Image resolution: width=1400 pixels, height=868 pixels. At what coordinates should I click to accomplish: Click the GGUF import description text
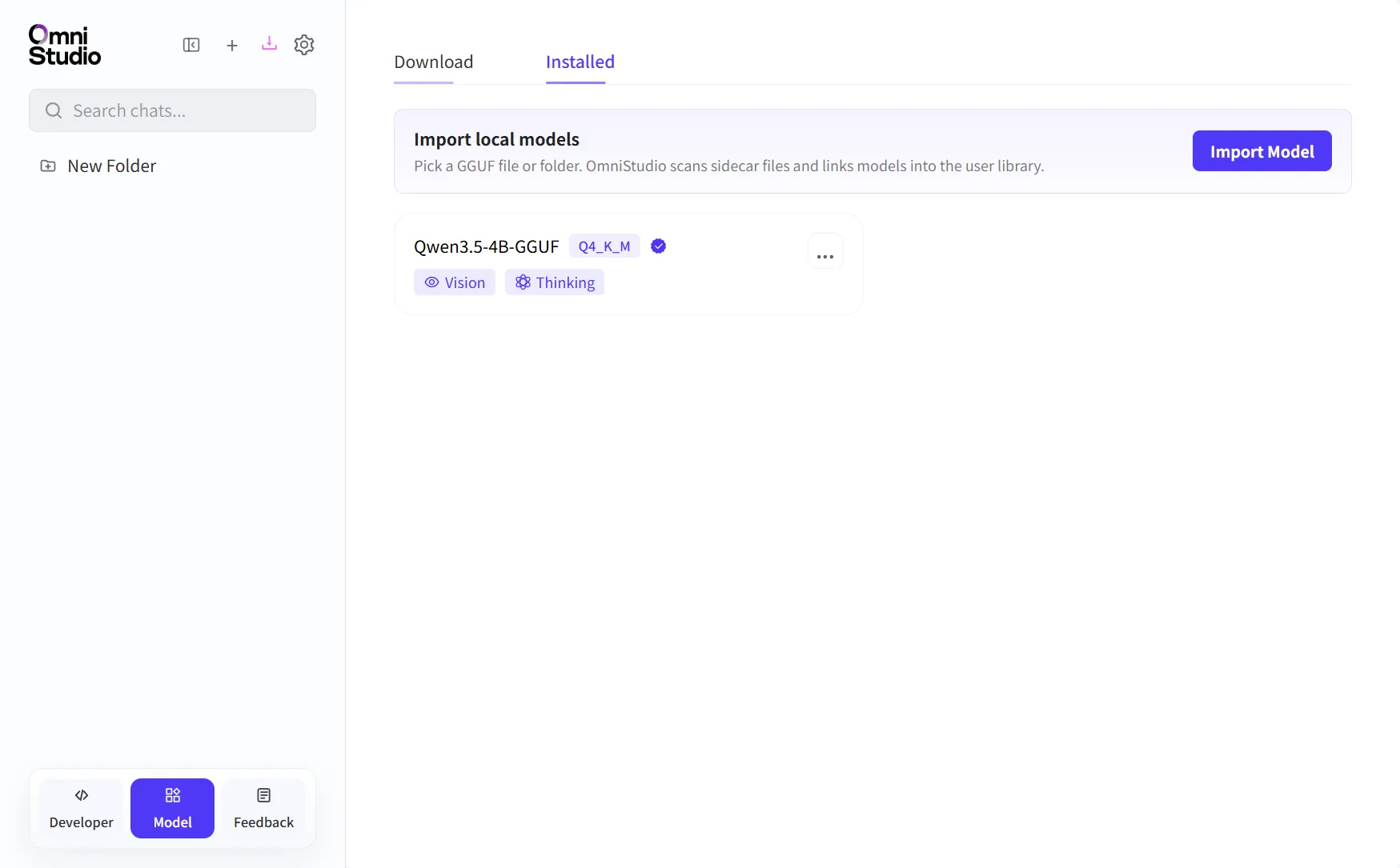[729, 166]
